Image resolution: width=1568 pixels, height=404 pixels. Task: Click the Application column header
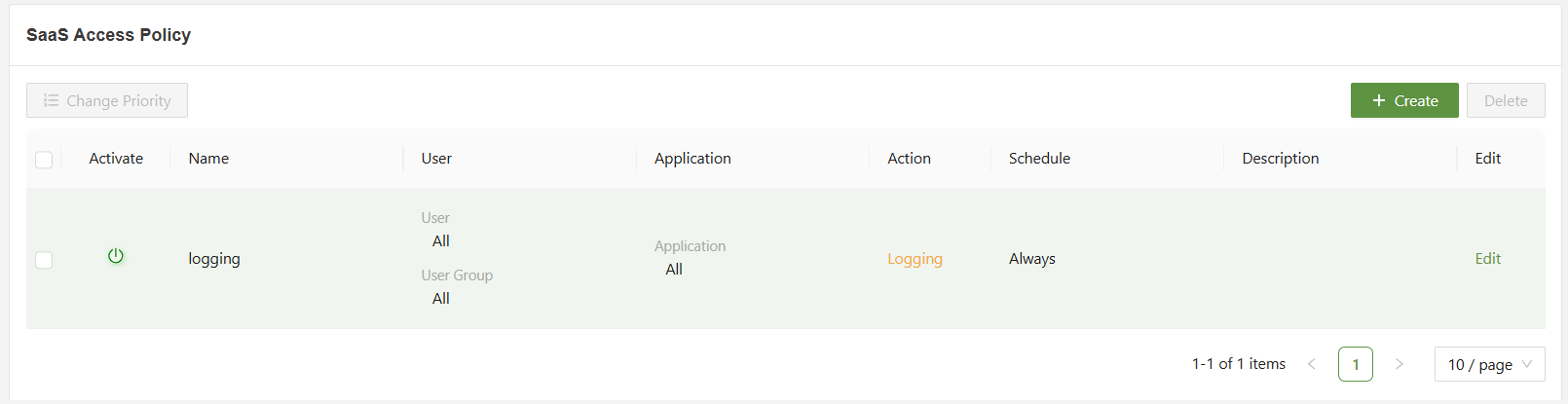(692, 158)
